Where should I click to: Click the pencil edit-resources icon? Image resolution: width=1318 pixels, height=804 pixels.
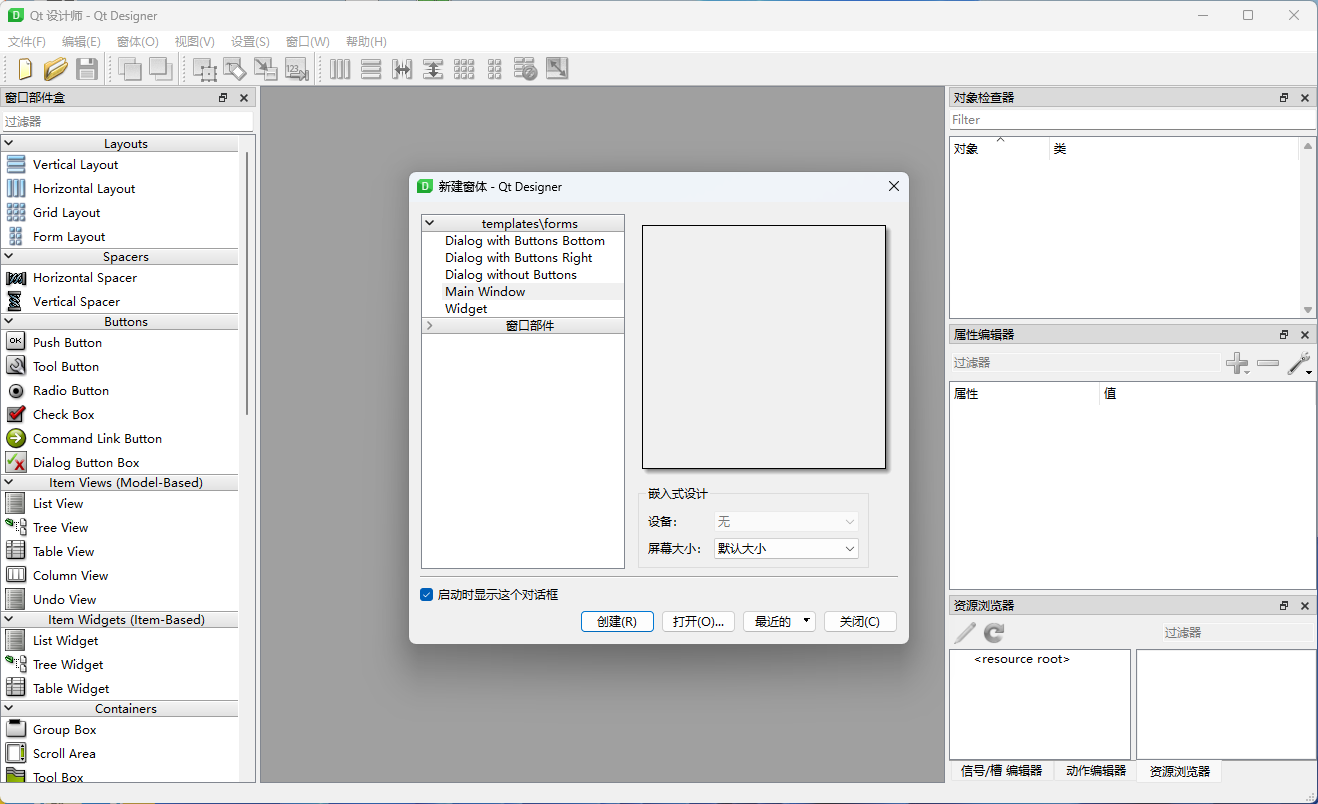click(x=965, y=632)
